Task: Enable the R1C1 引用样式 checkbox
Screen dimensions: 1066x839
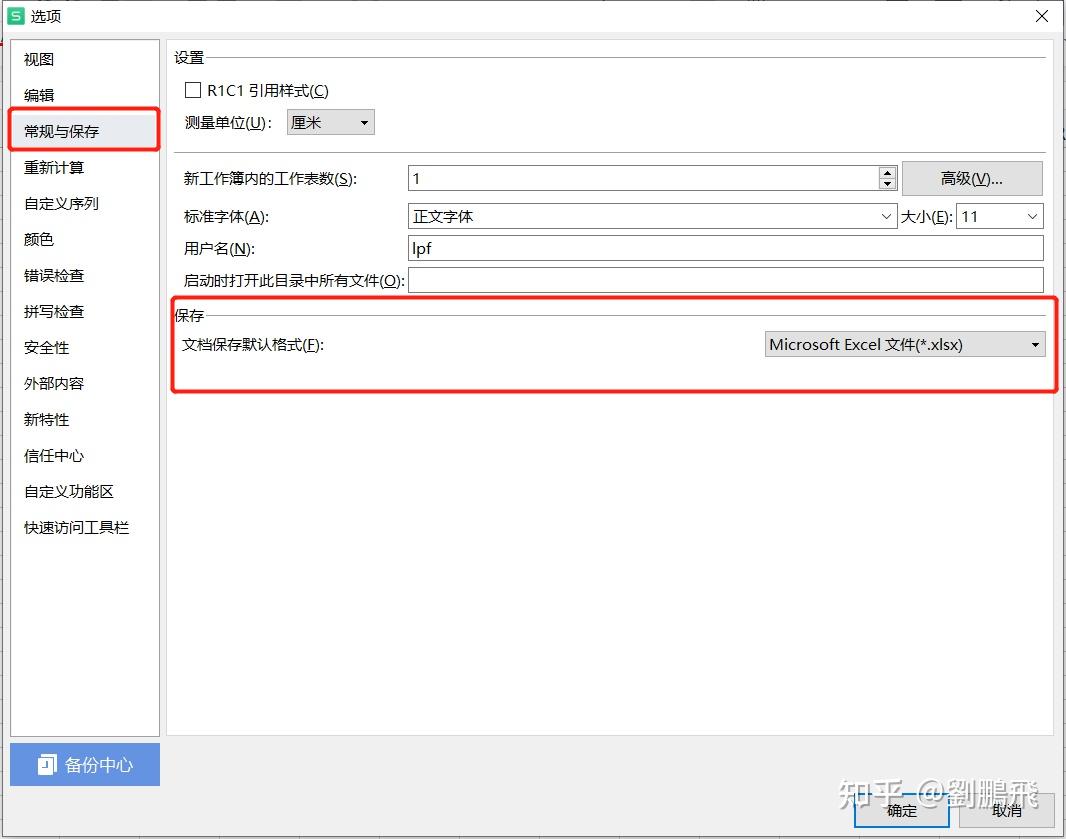Action: pos(192,90)
